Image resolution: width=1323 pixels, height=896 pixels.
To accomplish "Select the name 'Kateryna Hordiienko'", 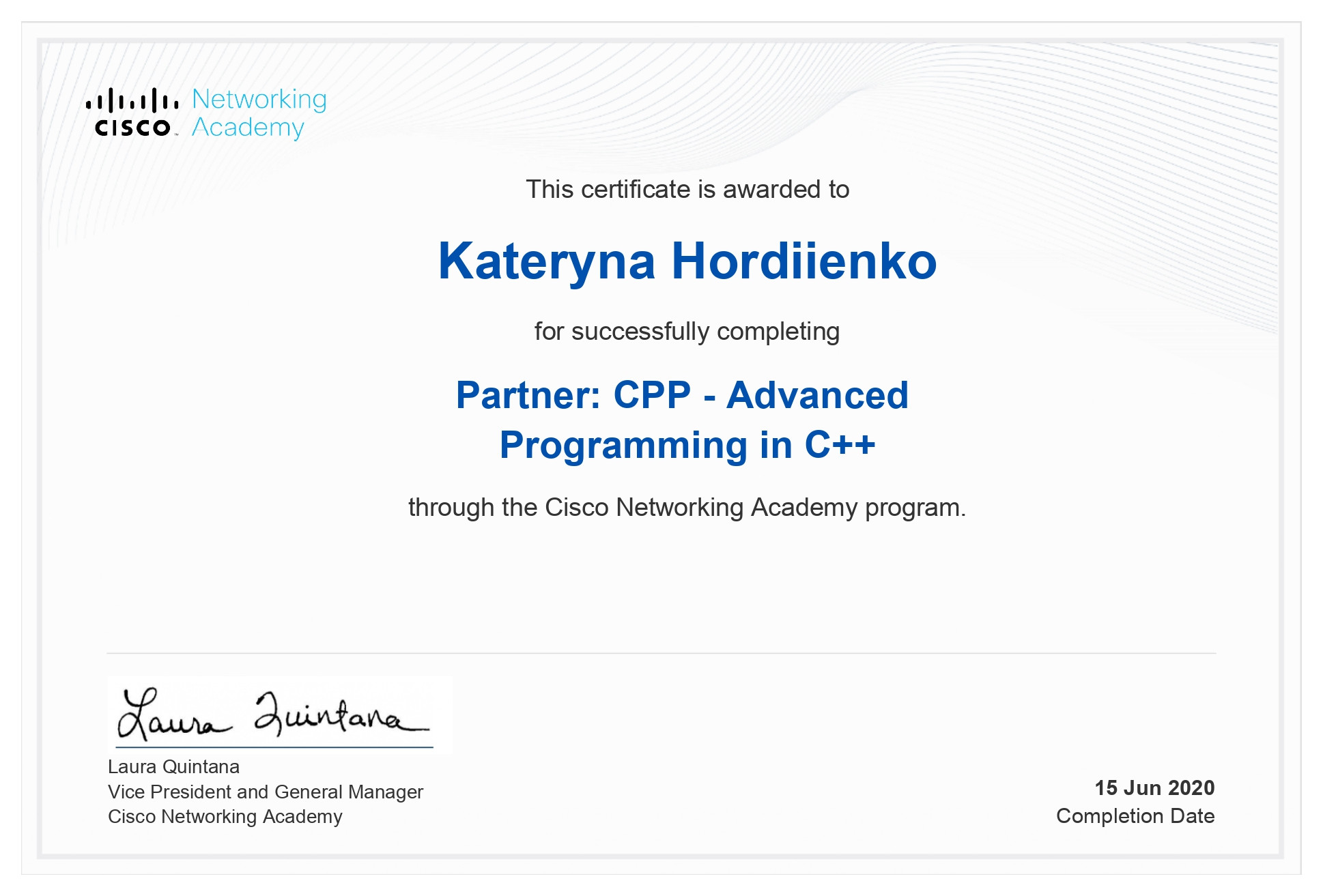I will tap(687, 261).
